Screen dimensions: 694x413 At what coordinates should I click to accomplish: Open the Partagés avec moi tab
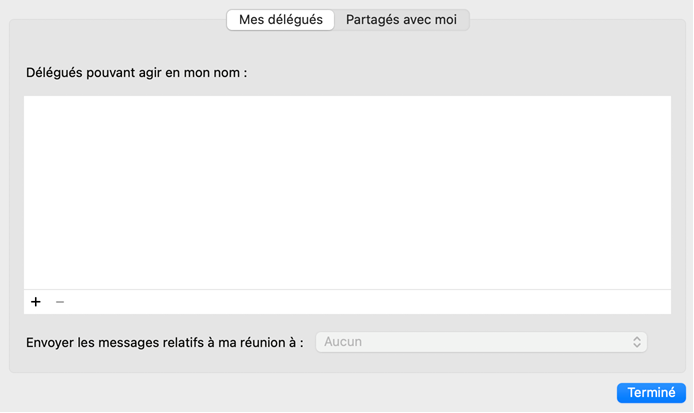pos(401,20)
